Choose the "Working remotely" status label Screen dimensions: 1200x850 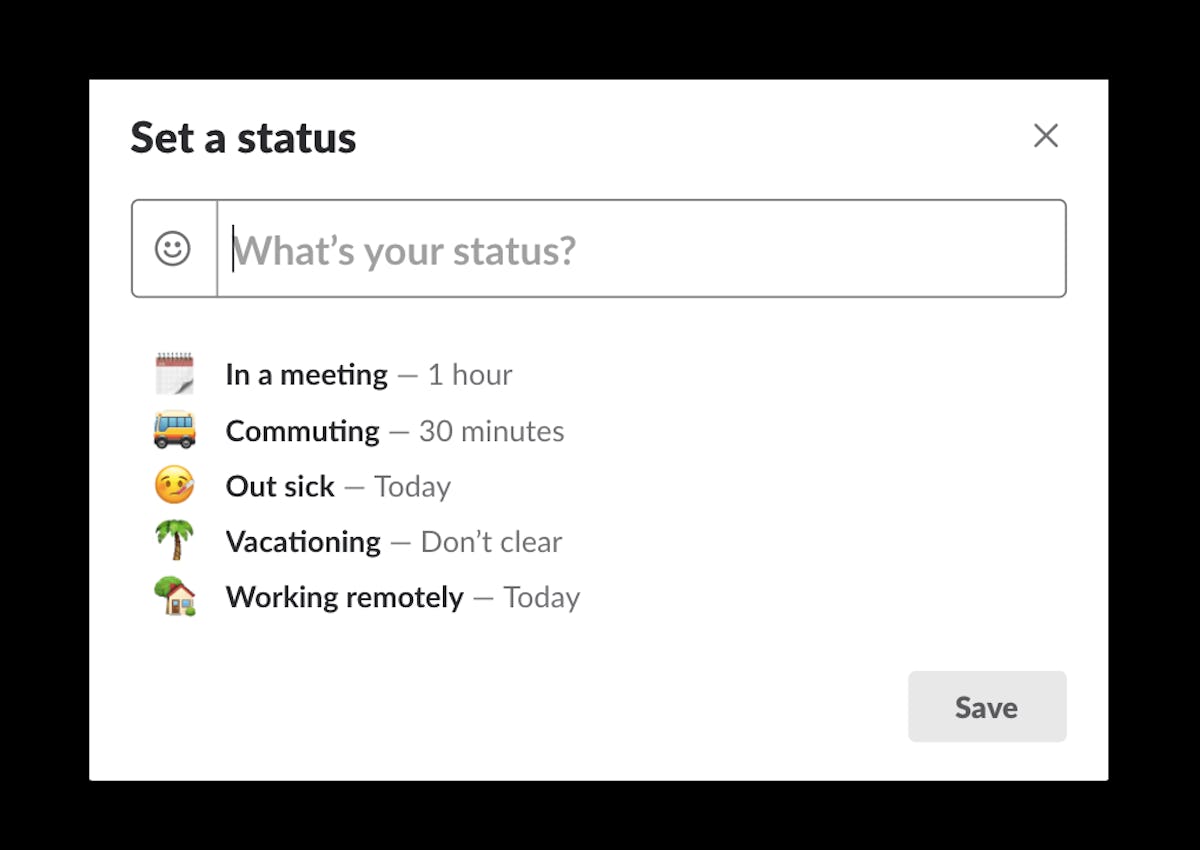[344, 598]
